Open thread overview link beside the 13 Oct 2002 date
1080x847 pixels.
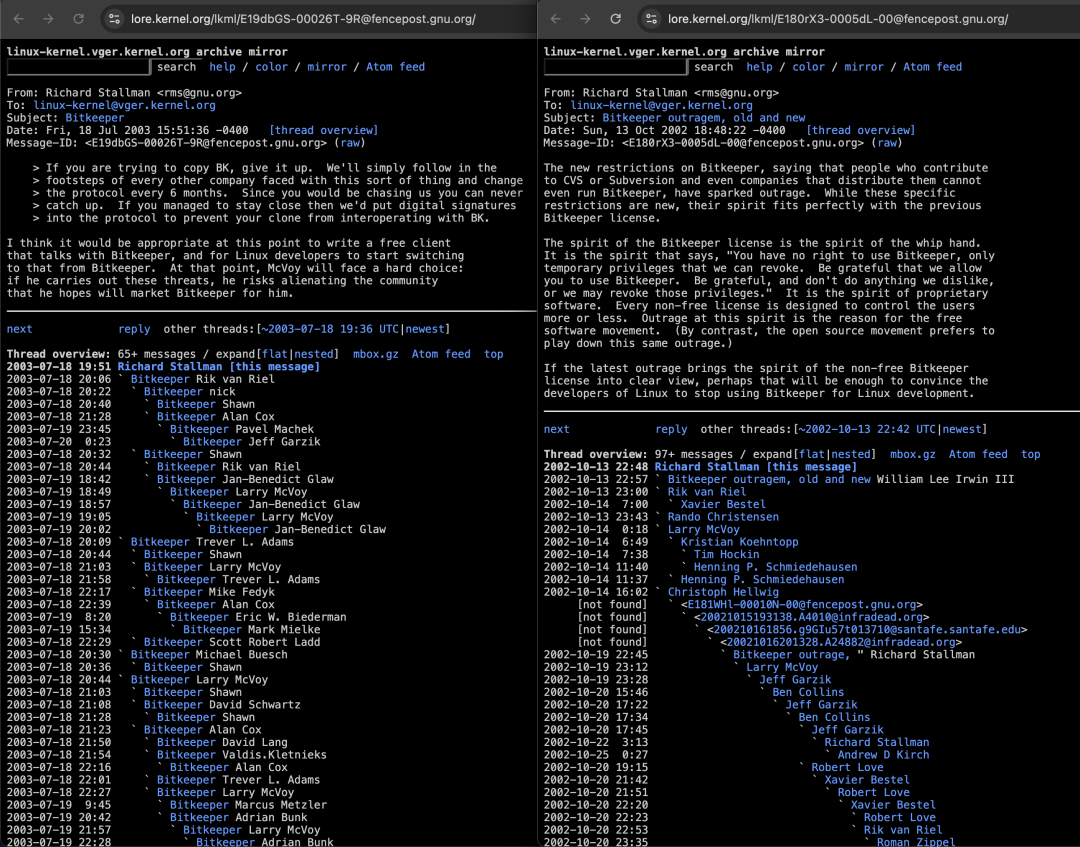(x=861, y=130)
